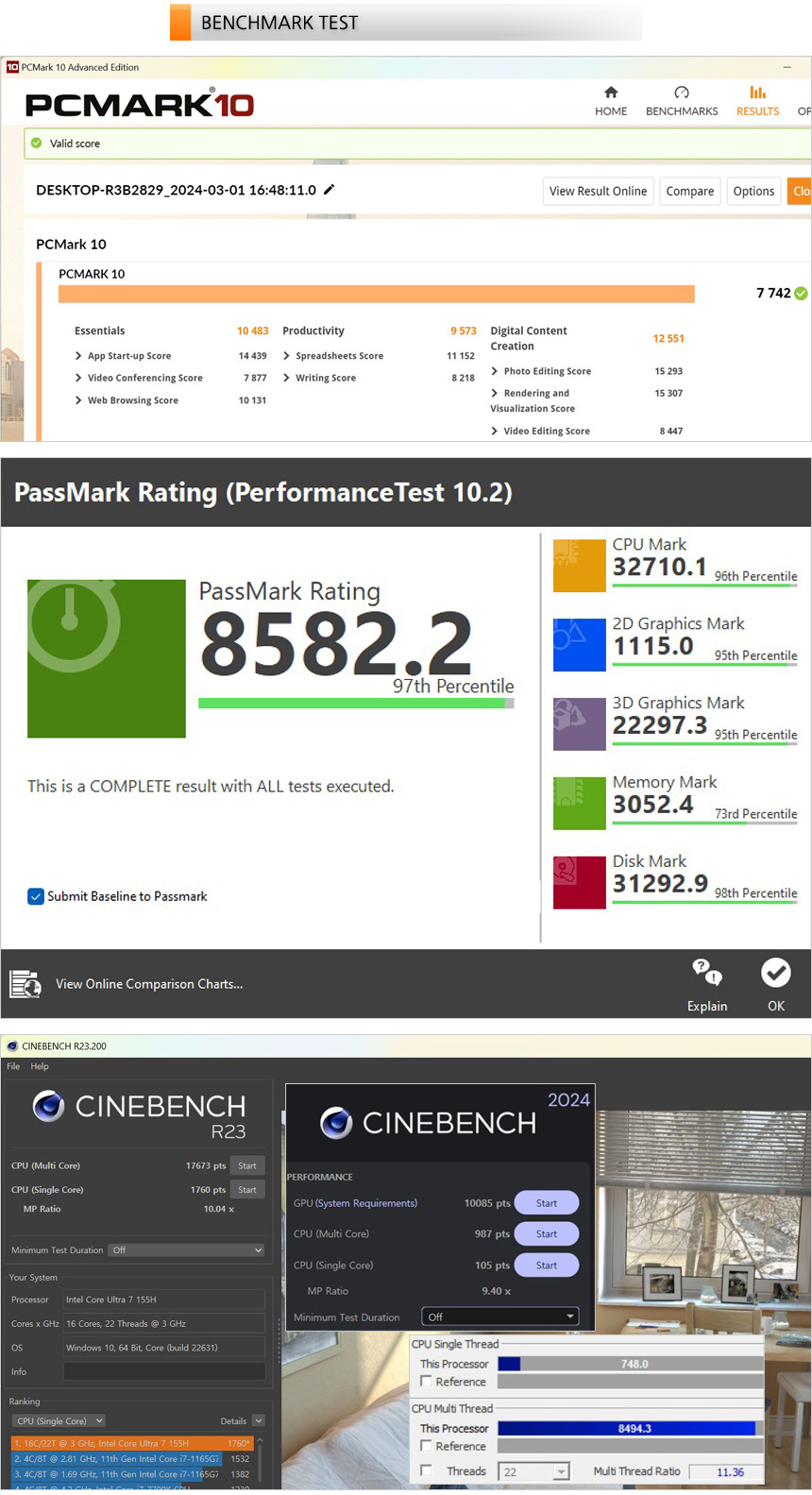Viewport: 812px width, 1495px height.
Task: Click the benchmarks gauge icon
Action: (682, 92)
